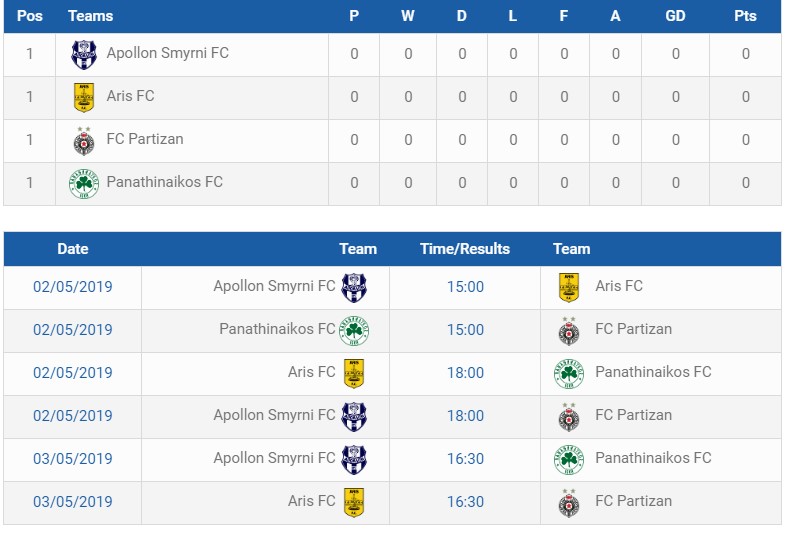Click Panathinaikos crest in 16:30 fixture row
Viewport: 811px width, 534px height.
pyautogui.click(x=568, y=459)
